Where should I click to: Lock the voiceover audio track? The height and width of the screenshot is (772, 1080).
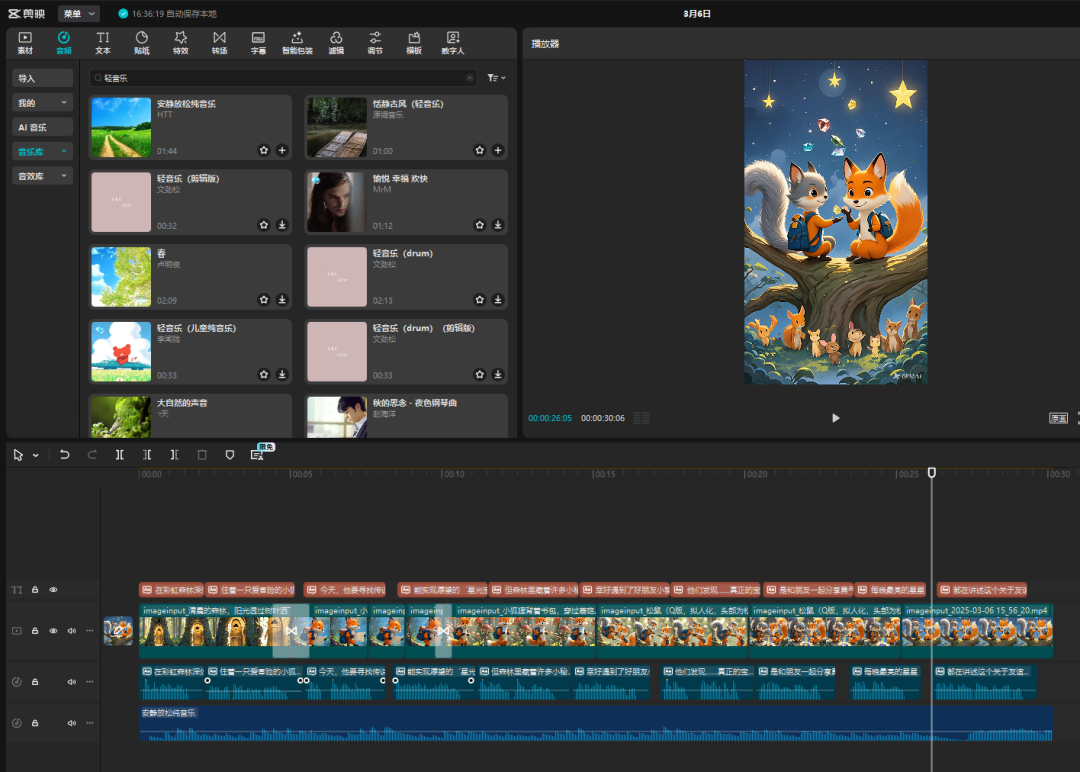point(35,682)
